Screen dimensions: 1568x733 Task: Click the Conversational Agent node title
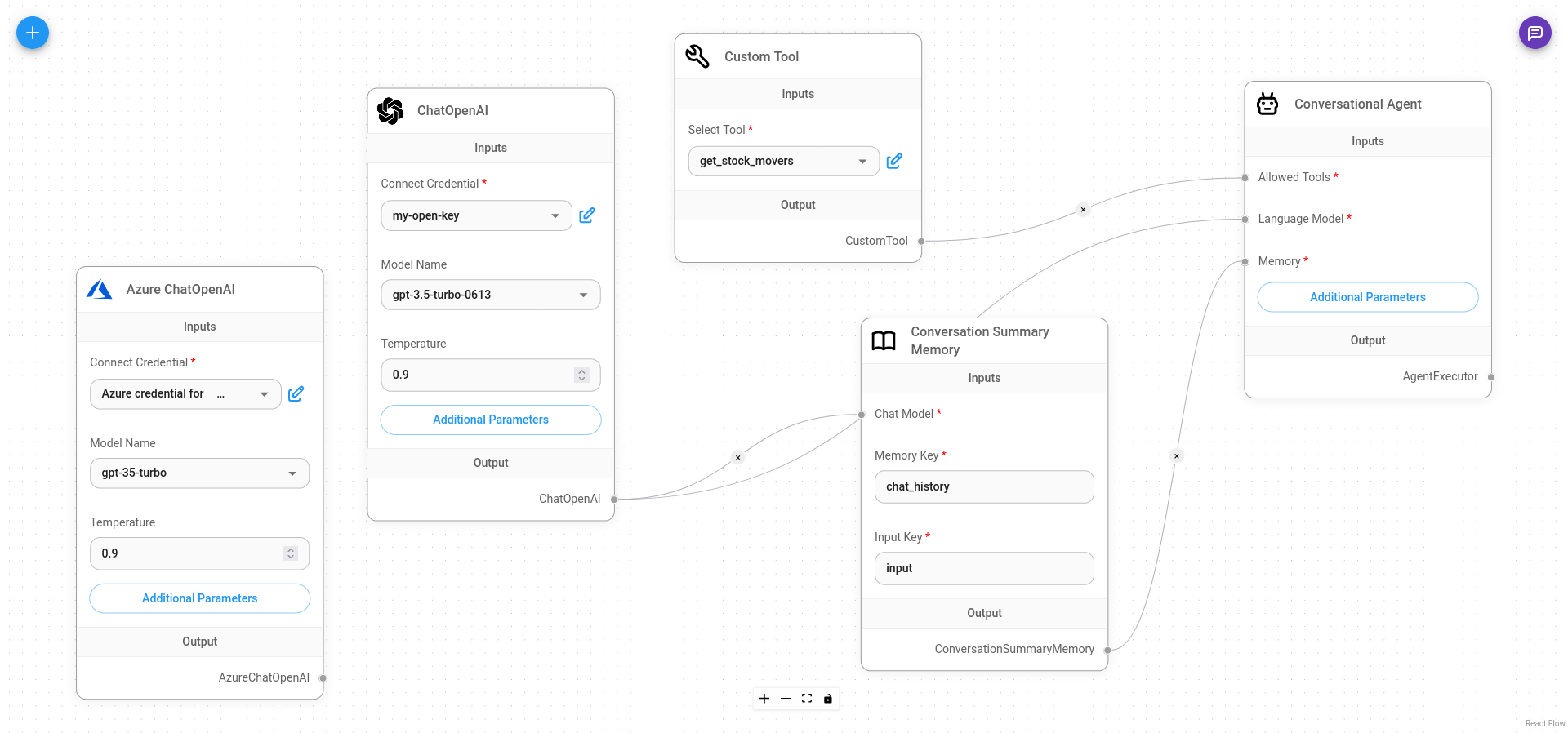point(1357,104)
